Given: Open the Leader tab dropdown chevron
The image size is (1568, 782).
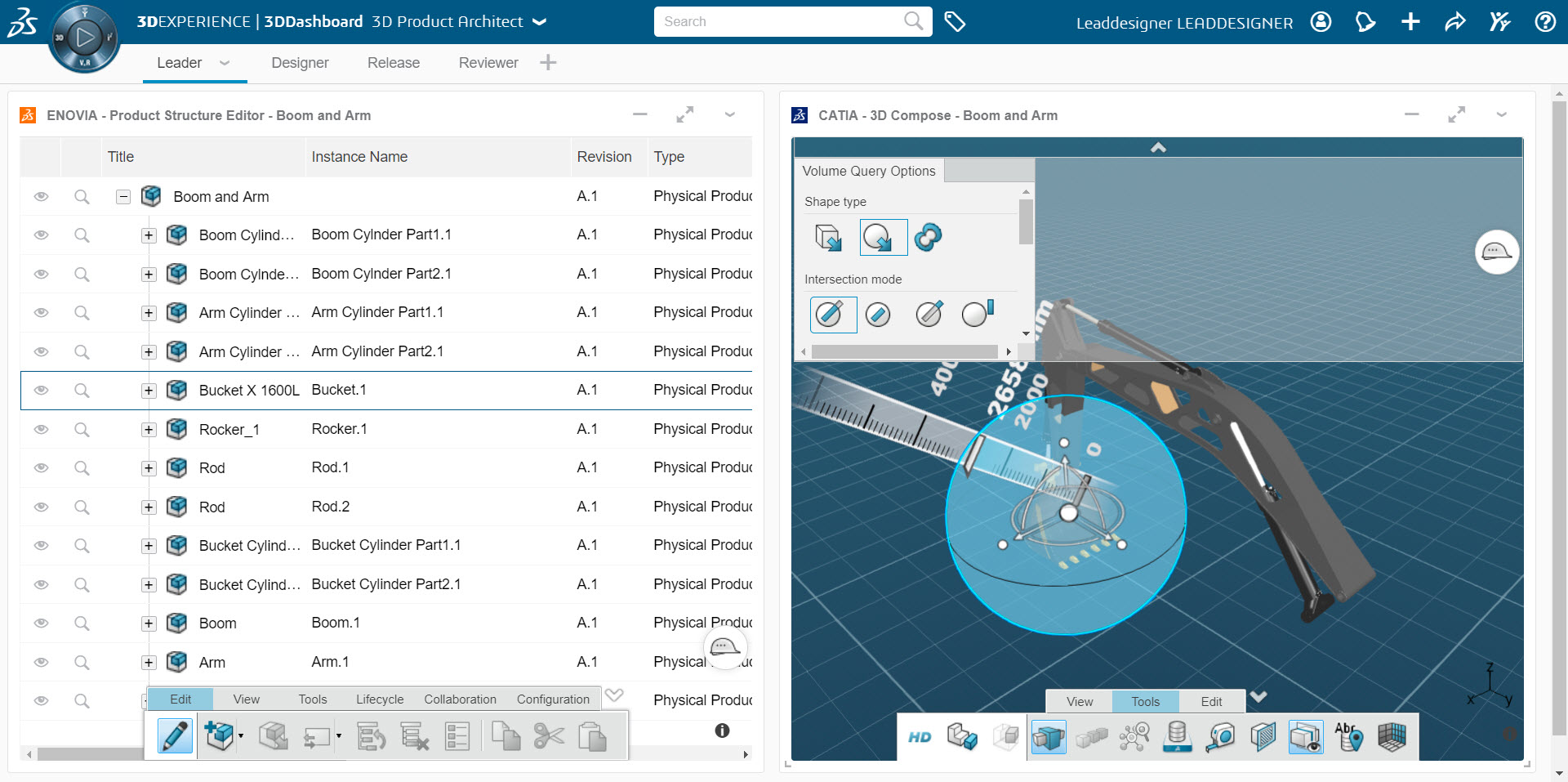Looking at the screenshot, I should pos(225,63).
